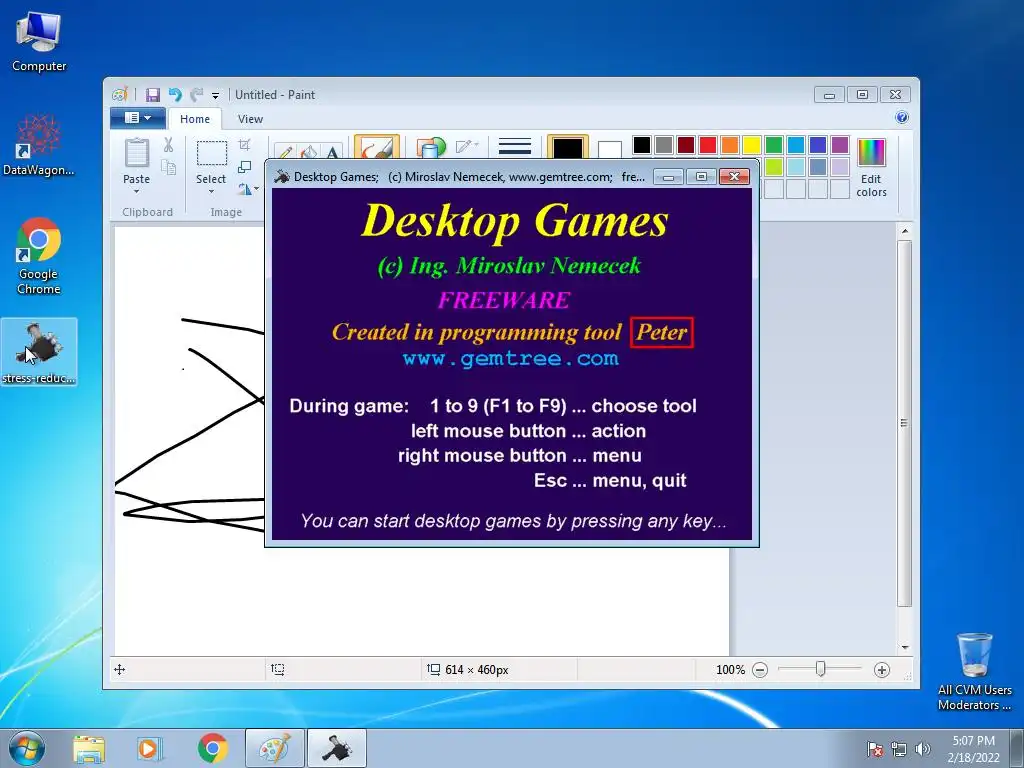Pick the gray palette color
Viewport: 1024px width, 768px height.
[664, 145]
